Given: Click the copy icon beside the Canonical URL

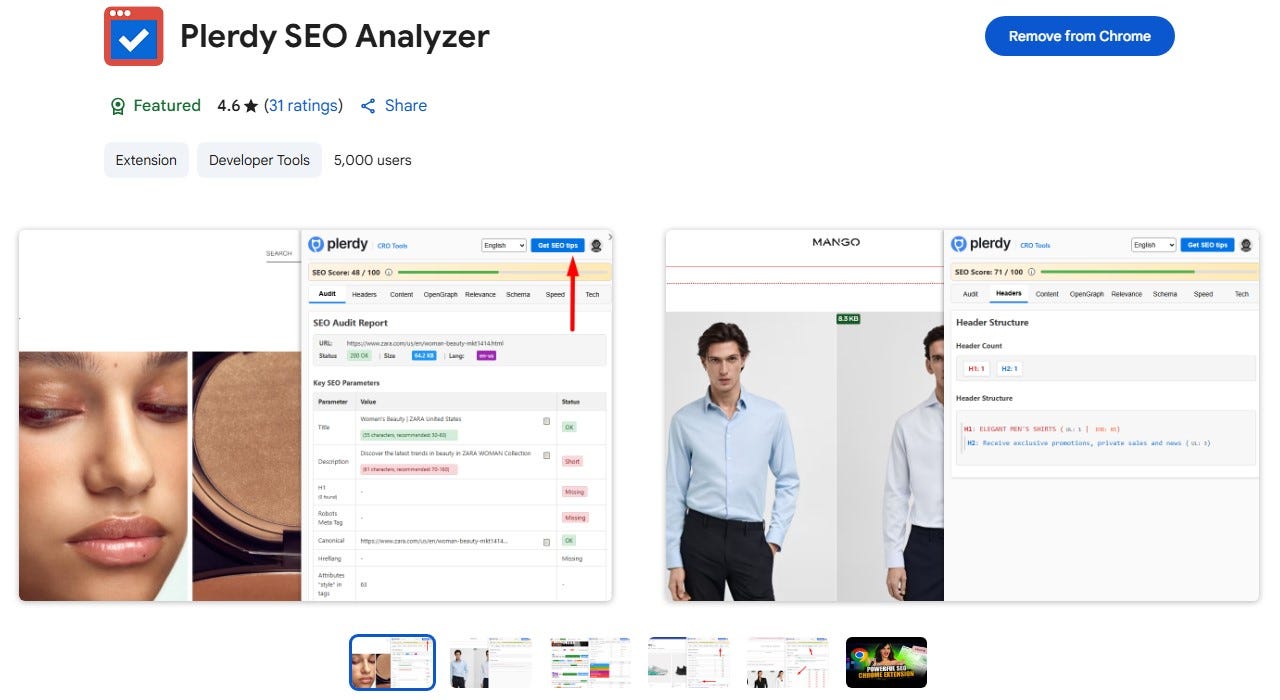Looking at the screenshot, I should (x=546, y=541).
